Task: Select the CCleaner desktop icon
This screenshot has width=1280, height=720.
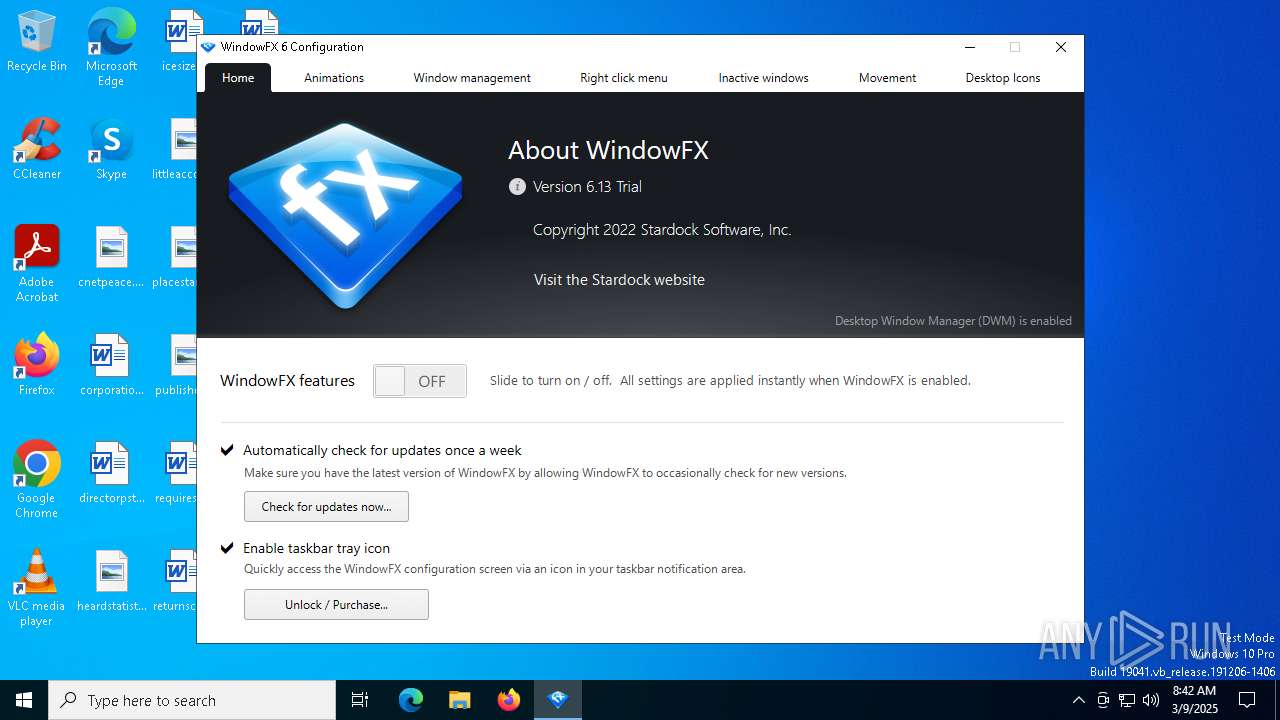Action: [x=37, y=150]
